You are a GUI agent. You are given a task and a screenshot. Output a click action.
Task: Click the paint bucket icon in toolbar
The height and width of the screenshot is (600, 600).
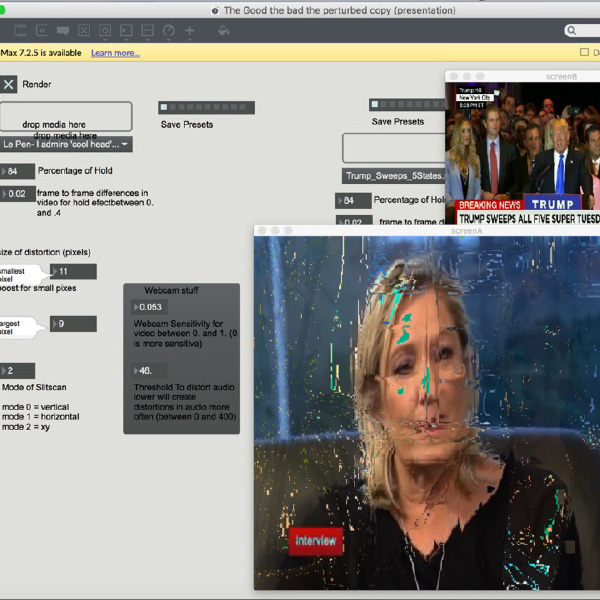tap(224, 31)
